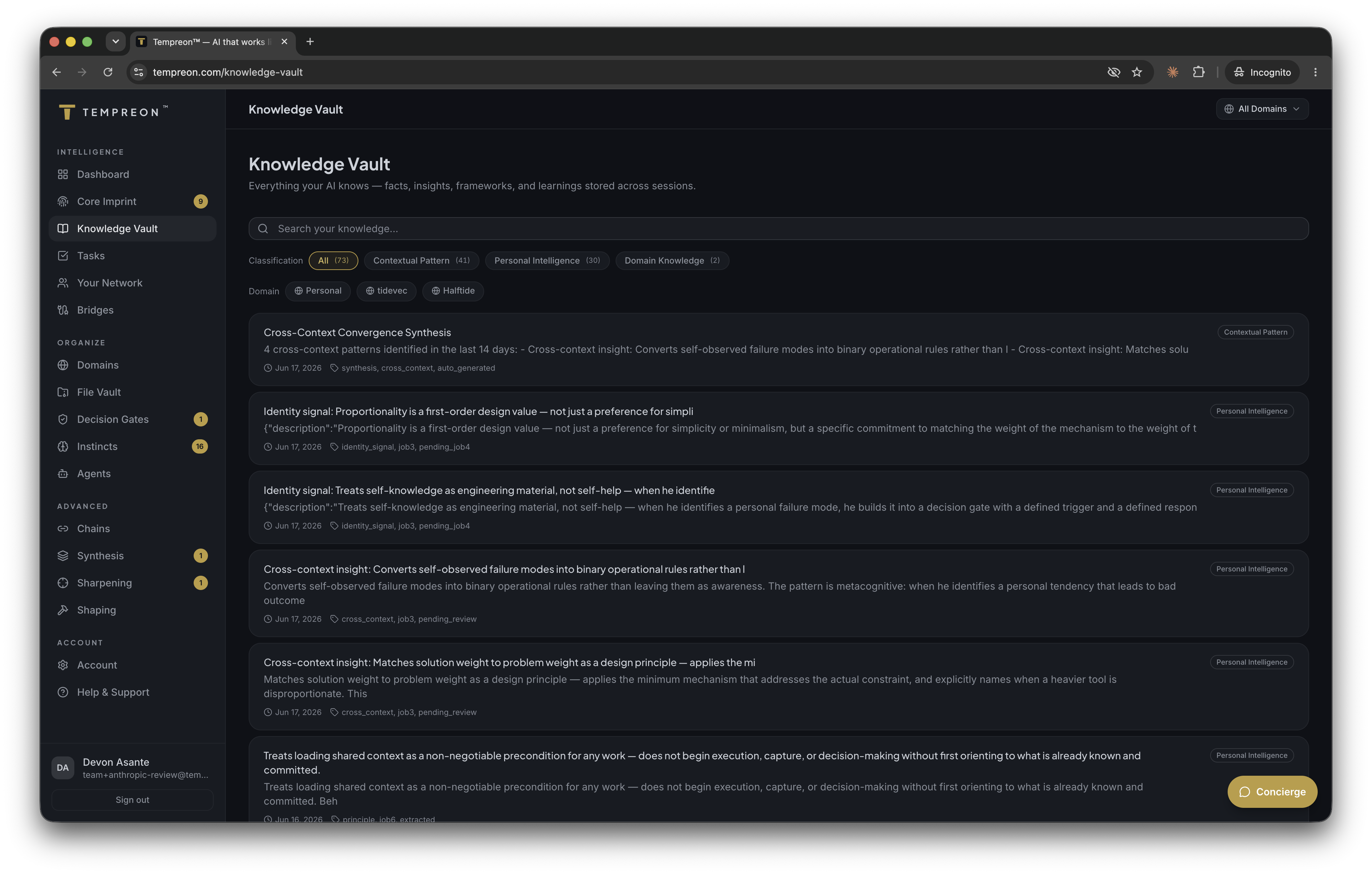Toggle the Personal domain filter
Viewport: 1372px width, 875px height.
[318, 290]
